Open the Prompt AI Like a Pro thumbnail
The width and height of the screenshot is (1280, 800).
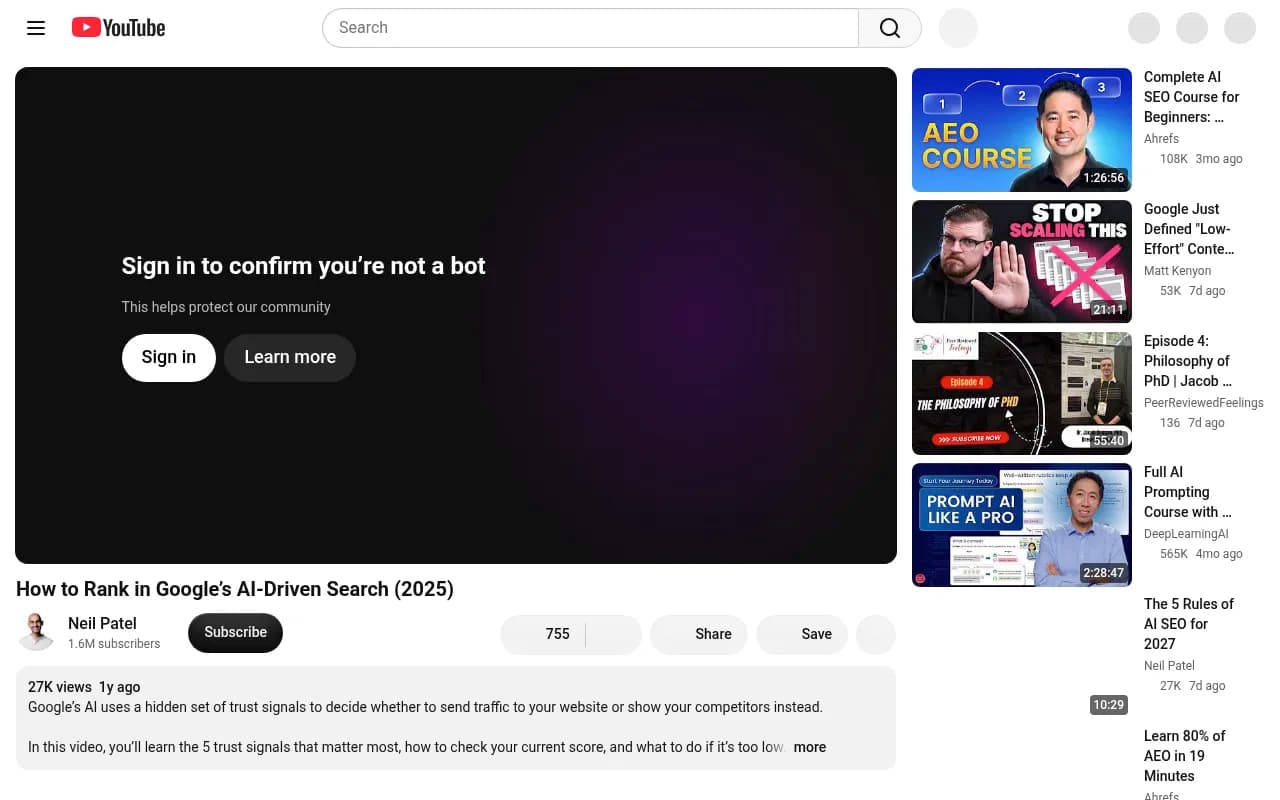(x=1022, y=525)
